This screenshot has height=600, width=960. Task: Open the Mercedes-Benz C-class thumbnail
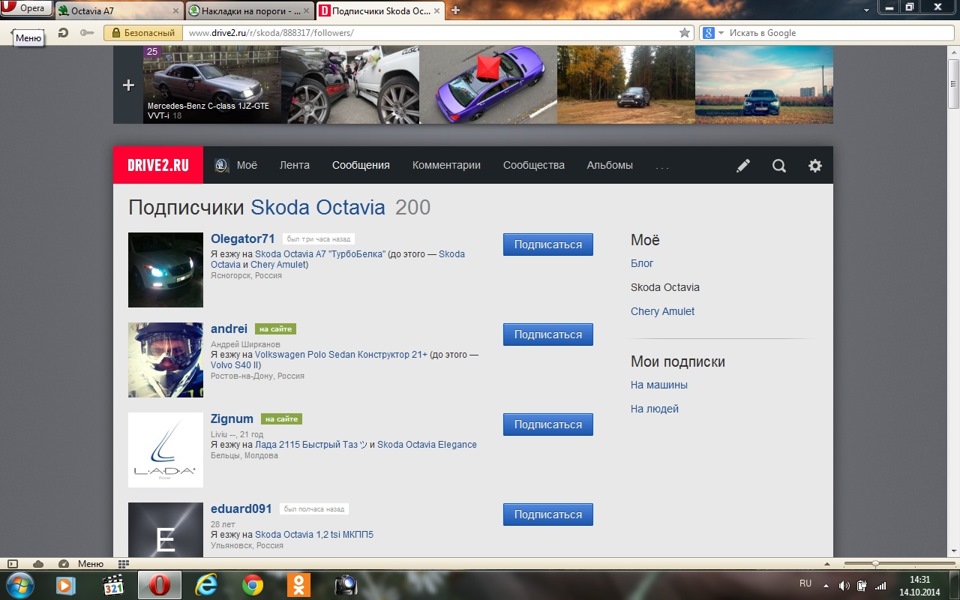click(212, 85)
